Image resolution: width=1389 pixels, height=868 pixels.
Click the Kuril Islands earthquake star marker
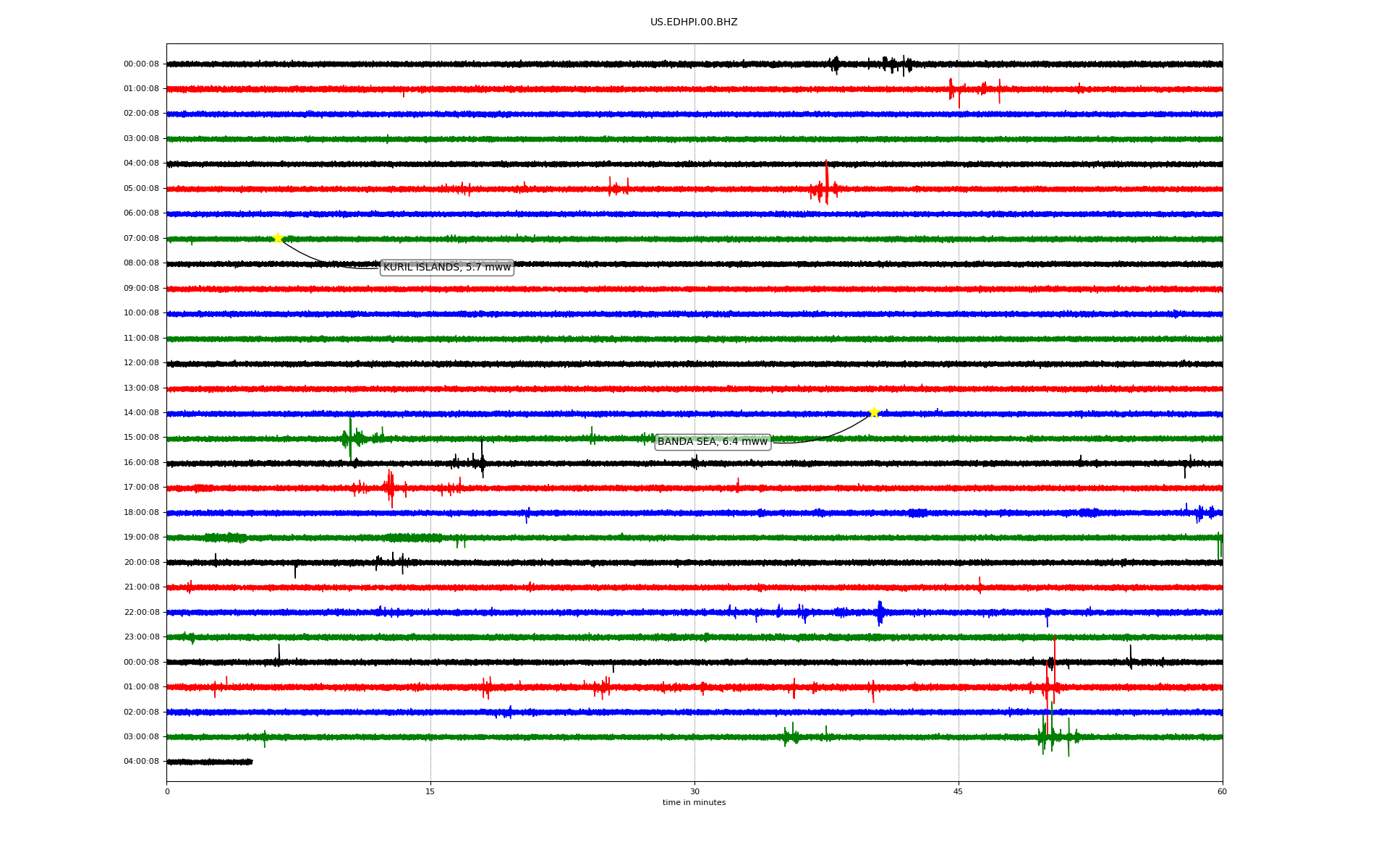point(278,238)
